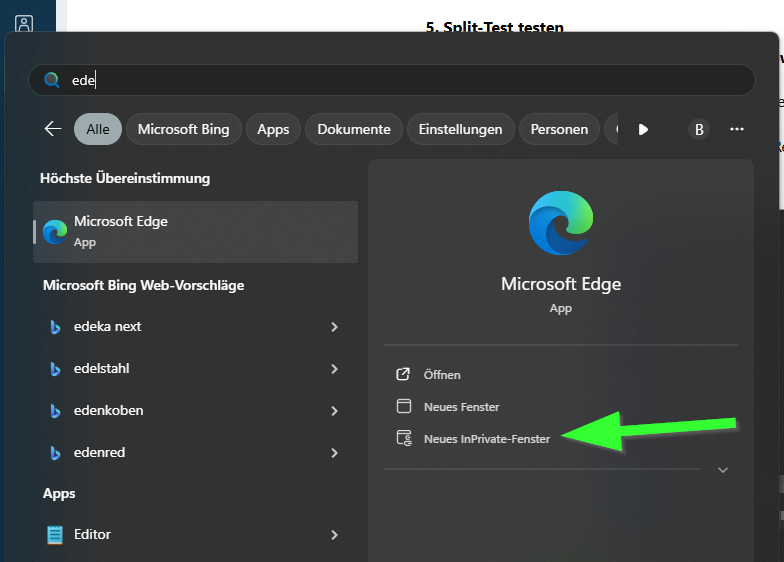Click 'Split-Test testen' heading in background document

tap(494, 27)
